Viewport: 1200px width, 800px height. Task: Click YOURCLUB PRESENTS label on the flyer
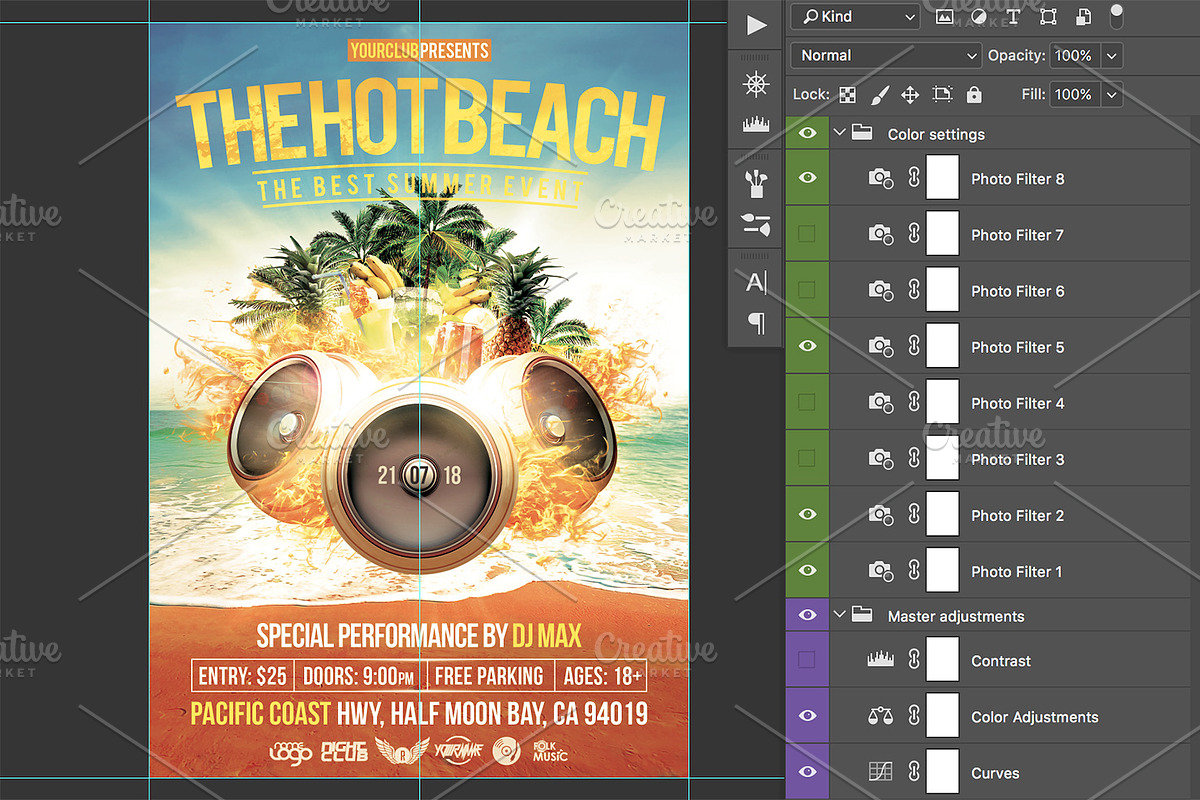[x=419, y=50]
